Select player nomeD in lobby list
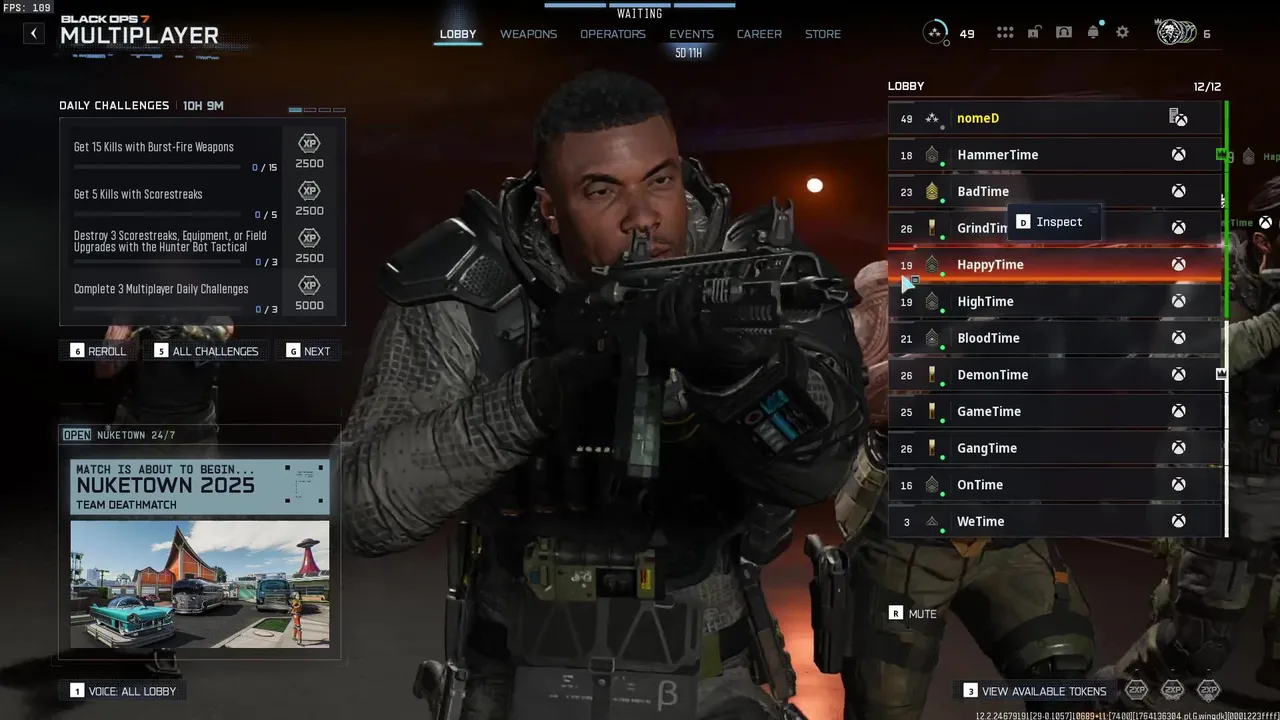The height and width of the screenshot is (720, 1280). (1054, 118)
